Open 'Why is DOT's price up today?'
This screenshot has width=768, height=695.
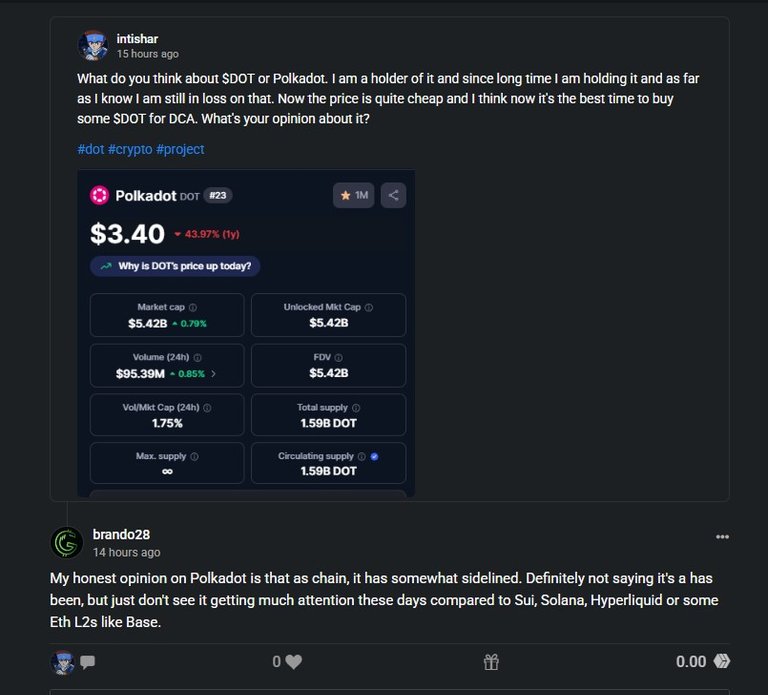pyautogui.click(x=175, y=266)
